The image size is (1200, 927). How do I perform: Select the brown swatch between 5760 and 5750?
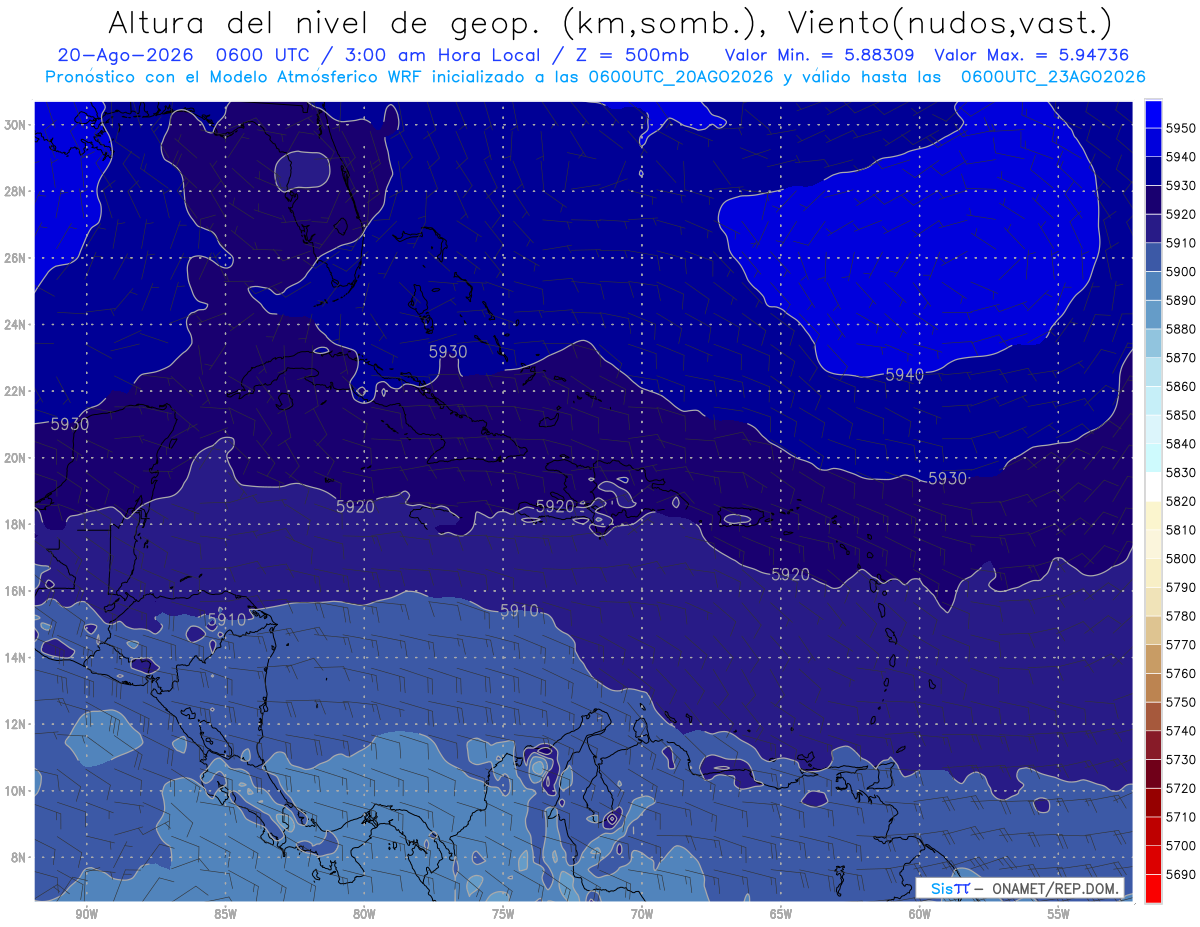(1153, 688)
